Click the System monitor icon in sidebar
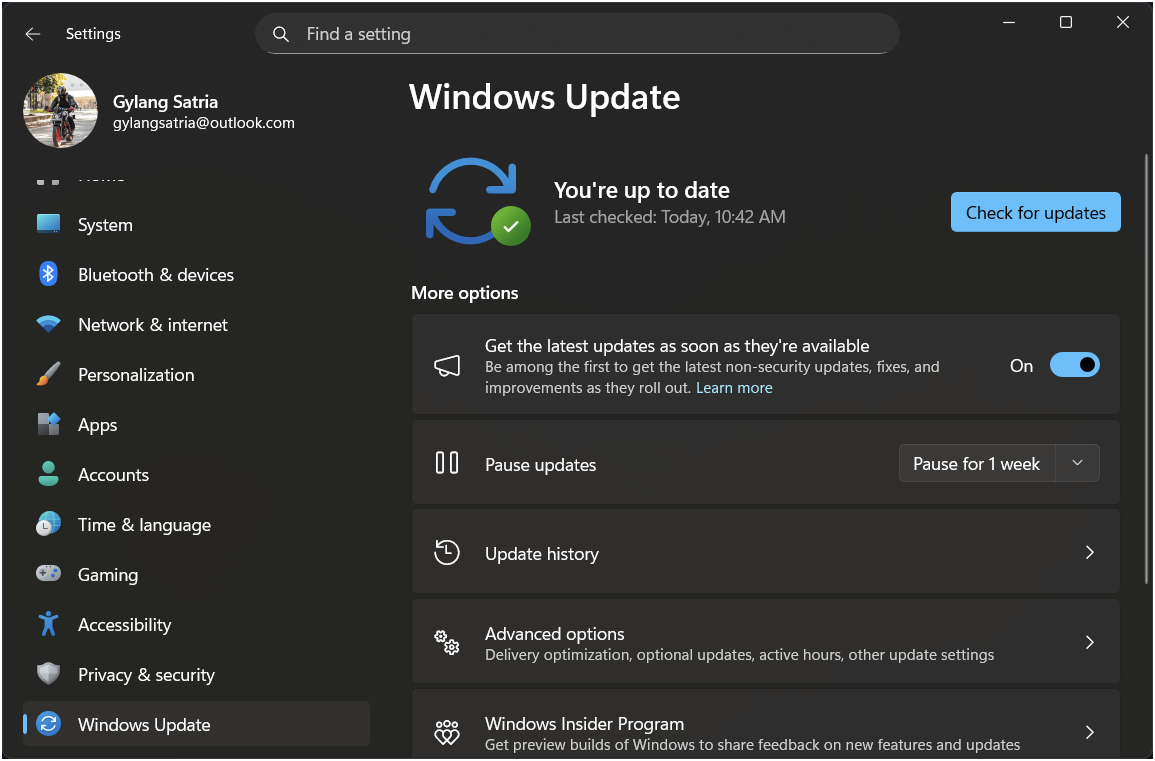Screen dimensions: 1155x761 49,224
